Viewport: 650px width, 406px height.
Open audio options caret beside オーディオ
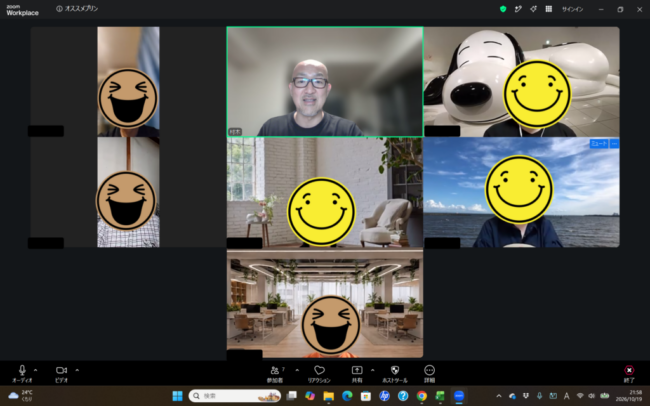coord(36,370)
